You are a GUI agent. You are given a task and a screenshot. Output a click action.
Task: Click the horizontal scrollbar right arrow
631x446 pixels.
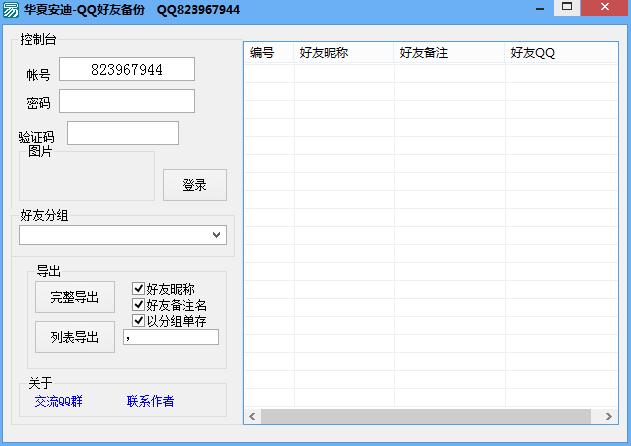click(608, 416)
